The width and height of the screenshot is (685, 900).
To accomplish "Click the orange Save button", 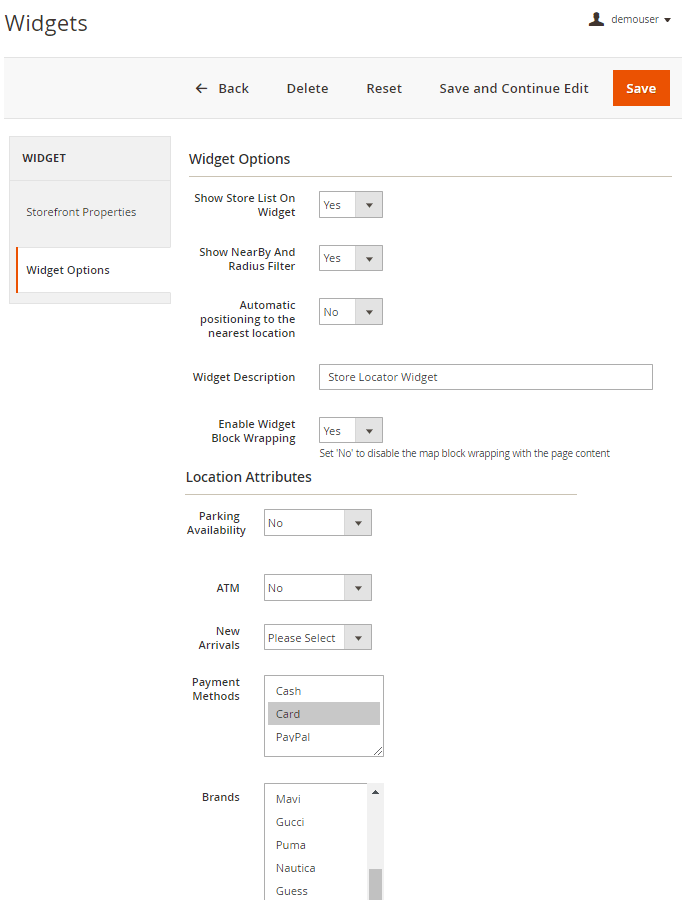I will (x=641, y=88).
